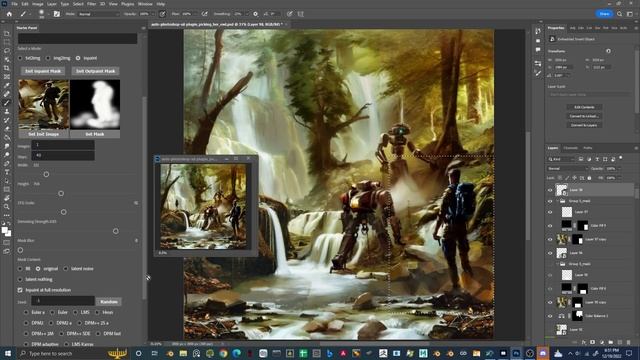The width and height of the screenshot is (640, 360).
Task: Toggle visibility of Color Balance 1 layer
Action: coord(550,316)
